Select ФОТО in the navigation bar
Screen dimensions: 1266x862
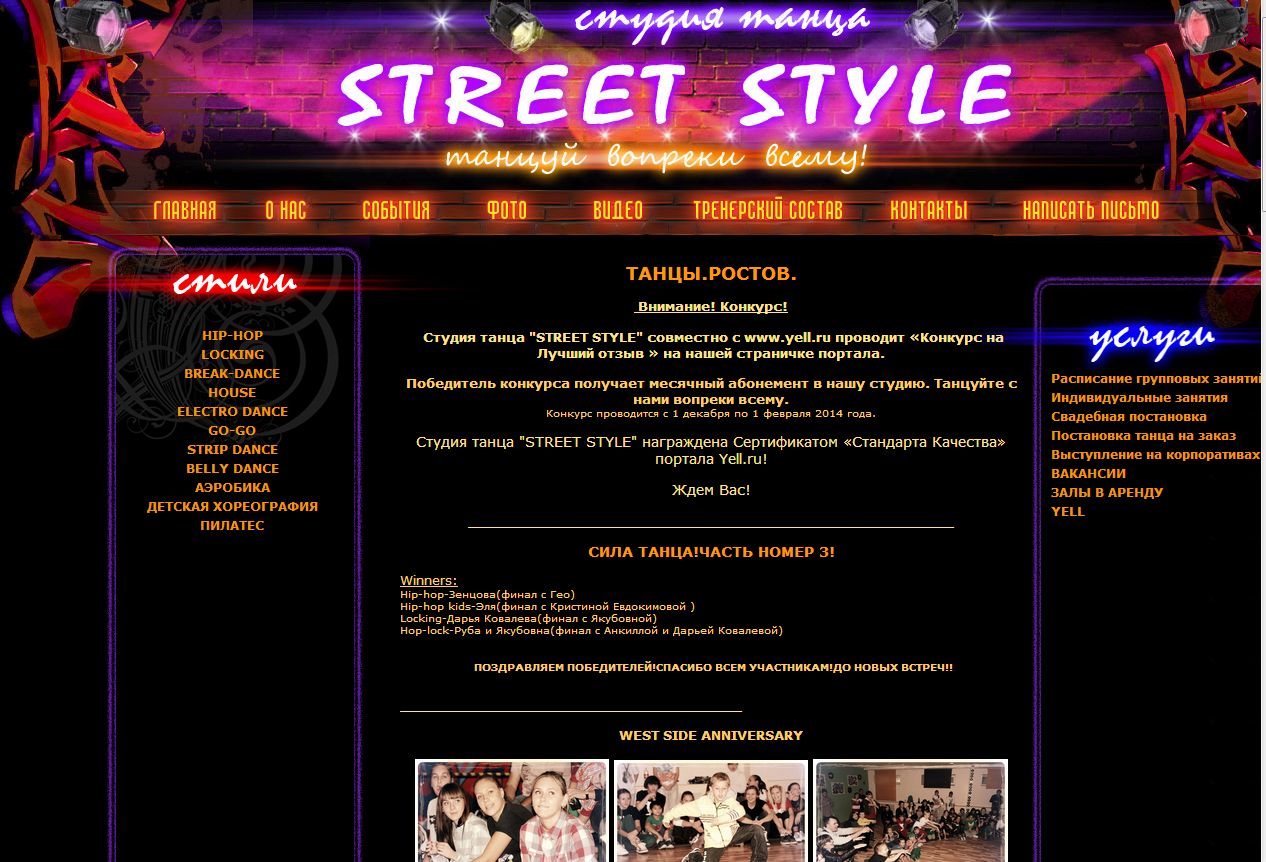pyautogui.click(x=507, y=210)
